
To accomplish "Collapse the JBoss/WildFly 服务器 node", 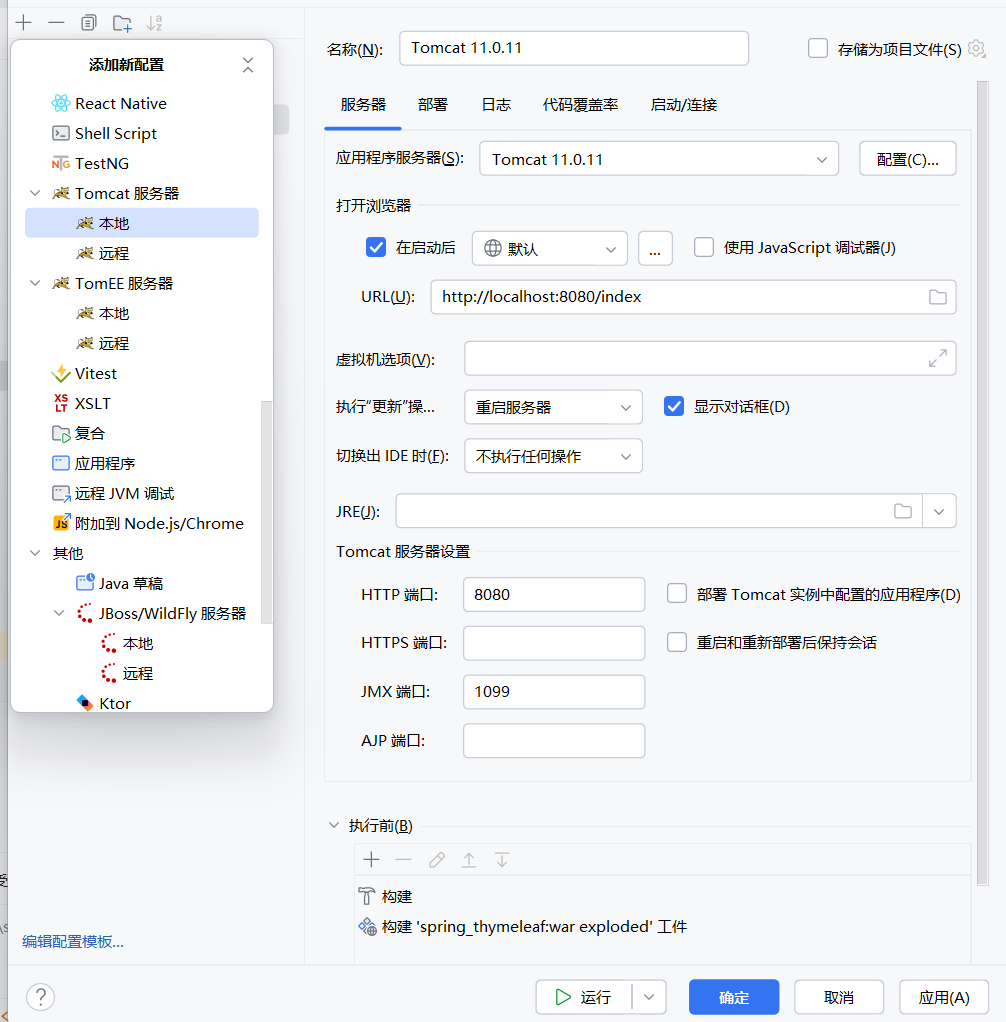I will (x=59, y=613).
